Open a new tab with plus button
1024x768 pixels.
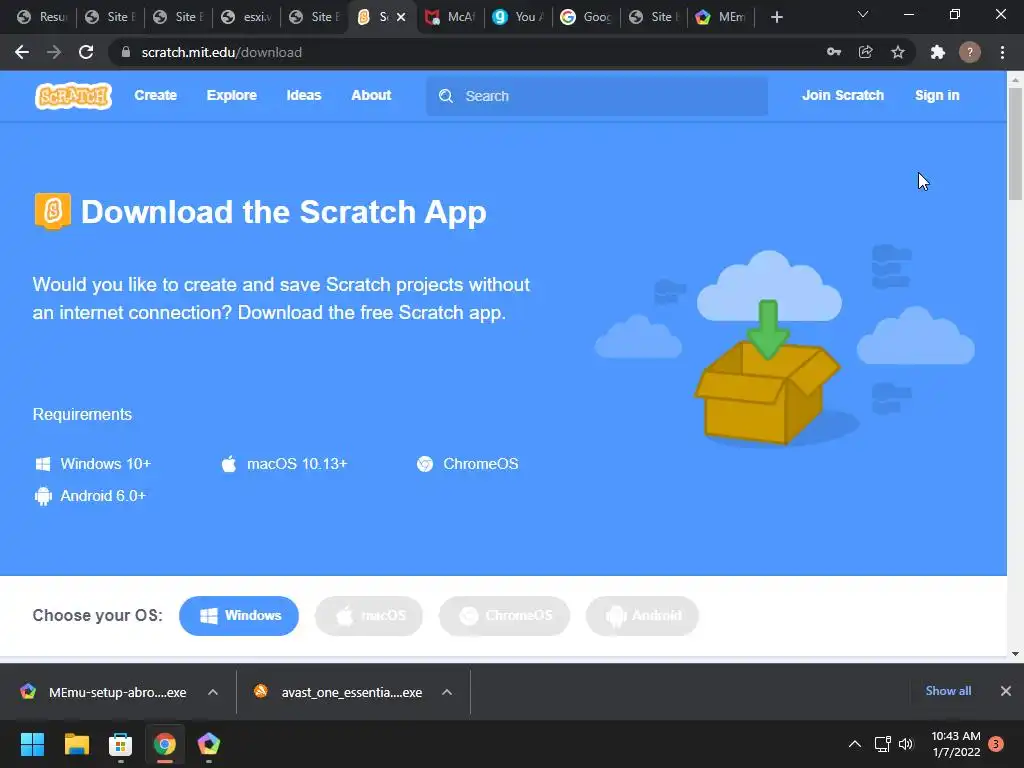pos(776,17)
